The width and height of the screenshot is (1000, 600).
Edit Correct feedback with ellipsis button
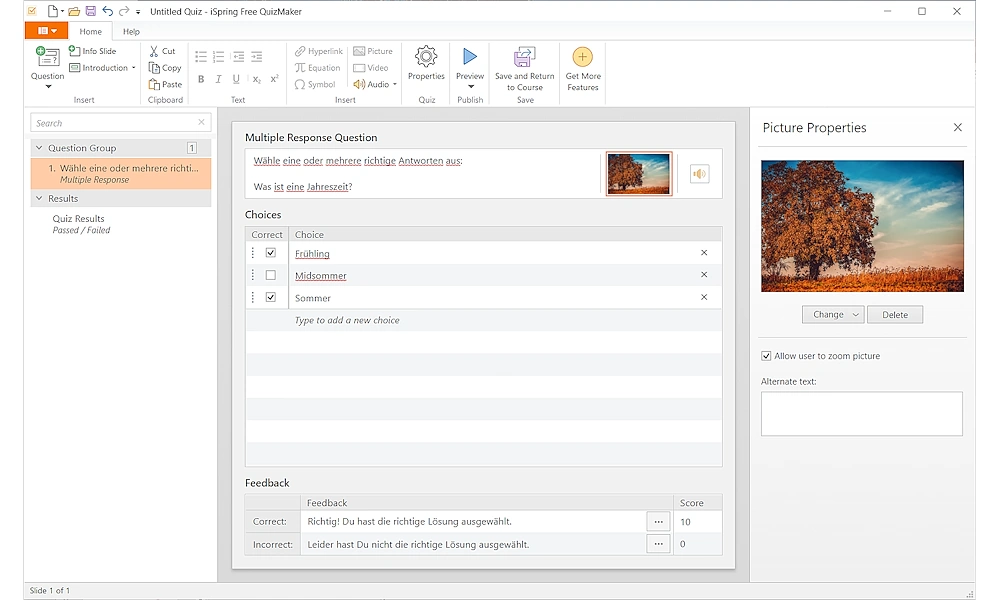click(658, 522)
